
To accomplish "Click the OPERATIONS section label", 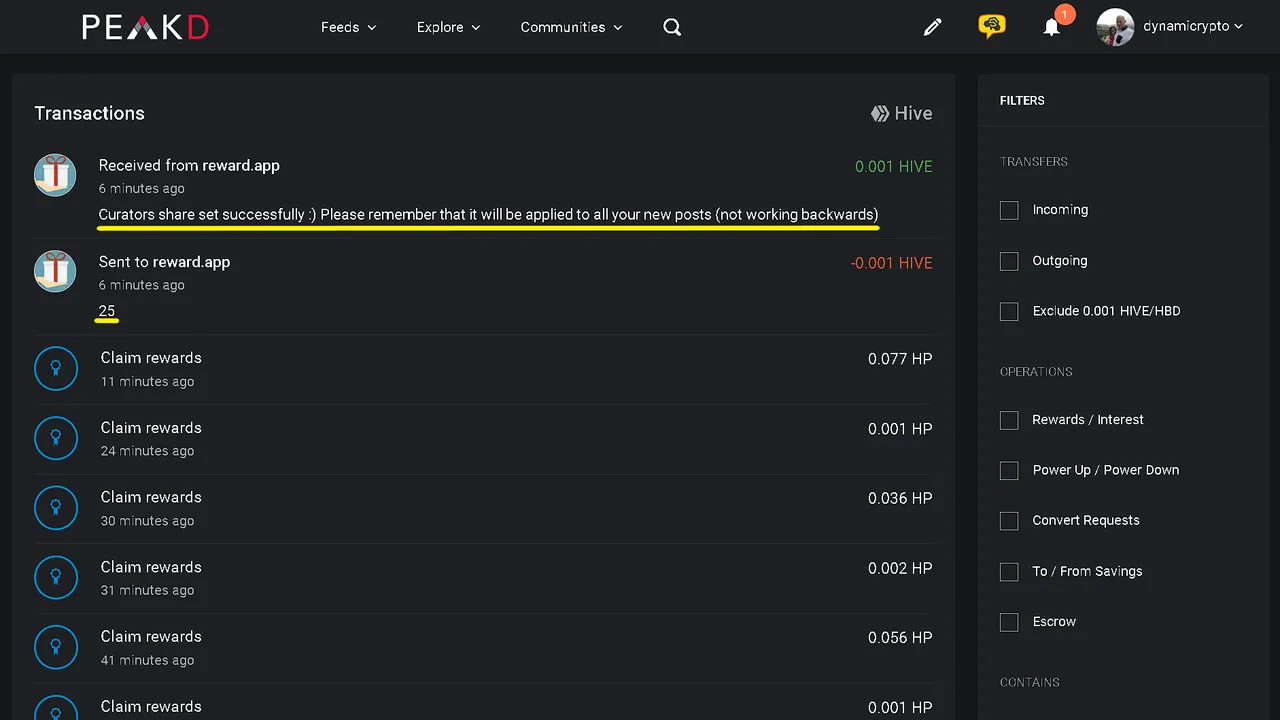I will [1036, 372].
